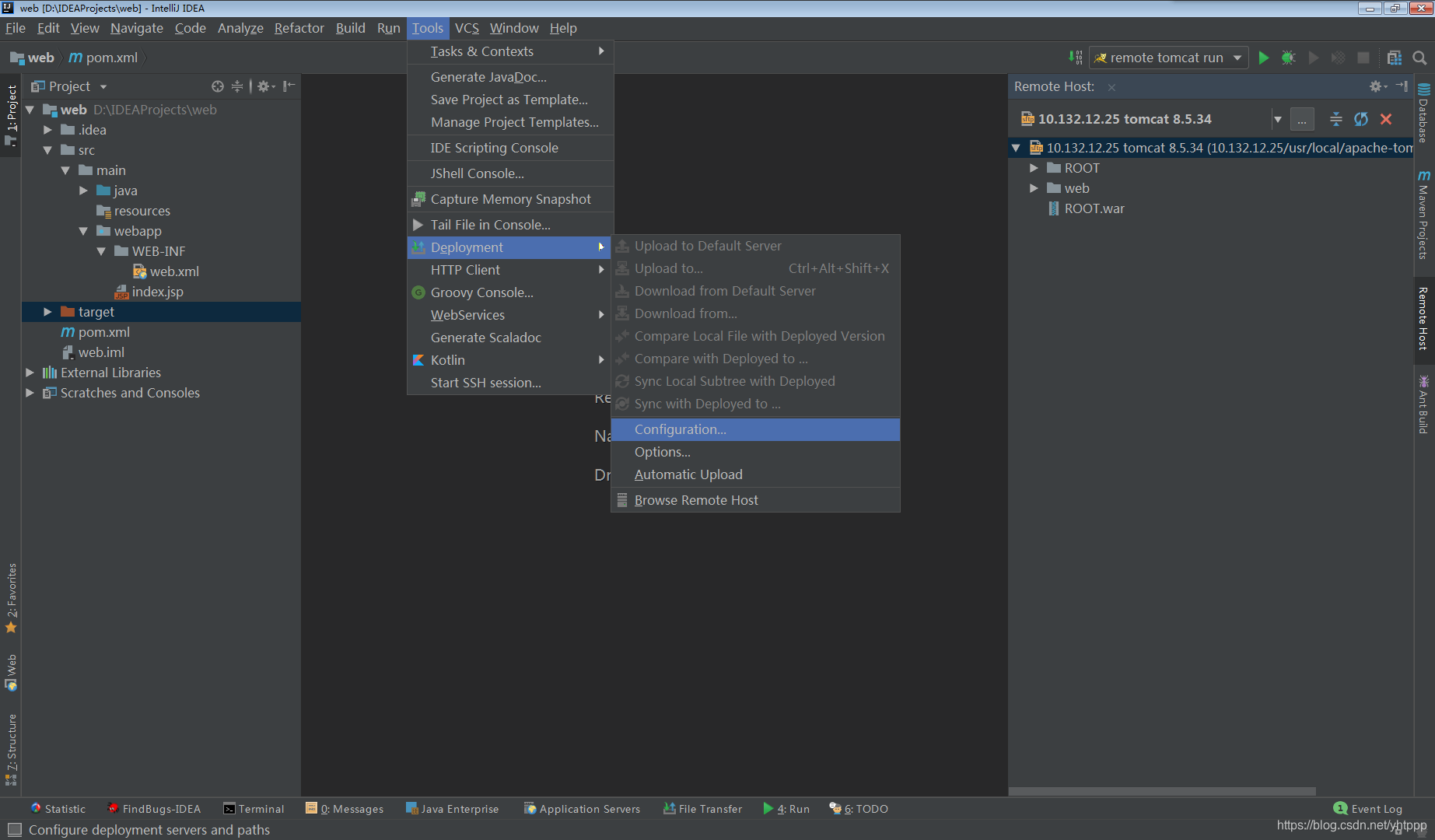Hide the Remote Host panel

coord(1402,86)
